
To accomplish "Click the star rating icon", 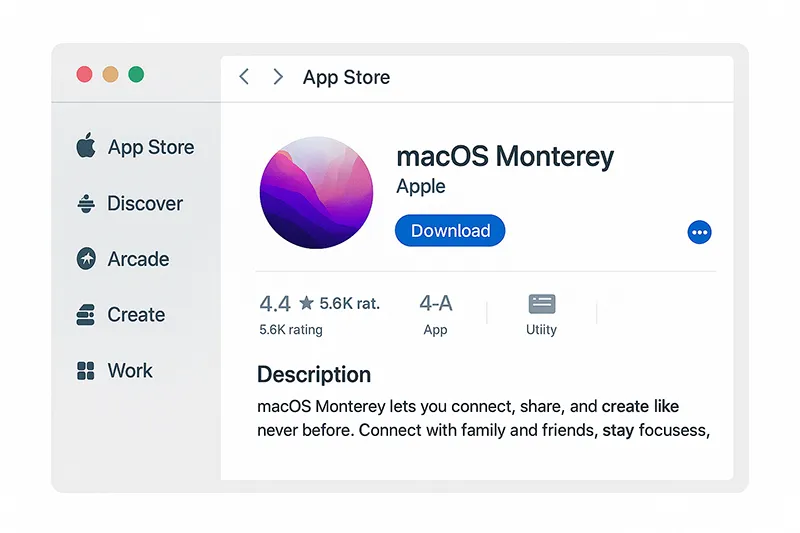I will (306, 303).
